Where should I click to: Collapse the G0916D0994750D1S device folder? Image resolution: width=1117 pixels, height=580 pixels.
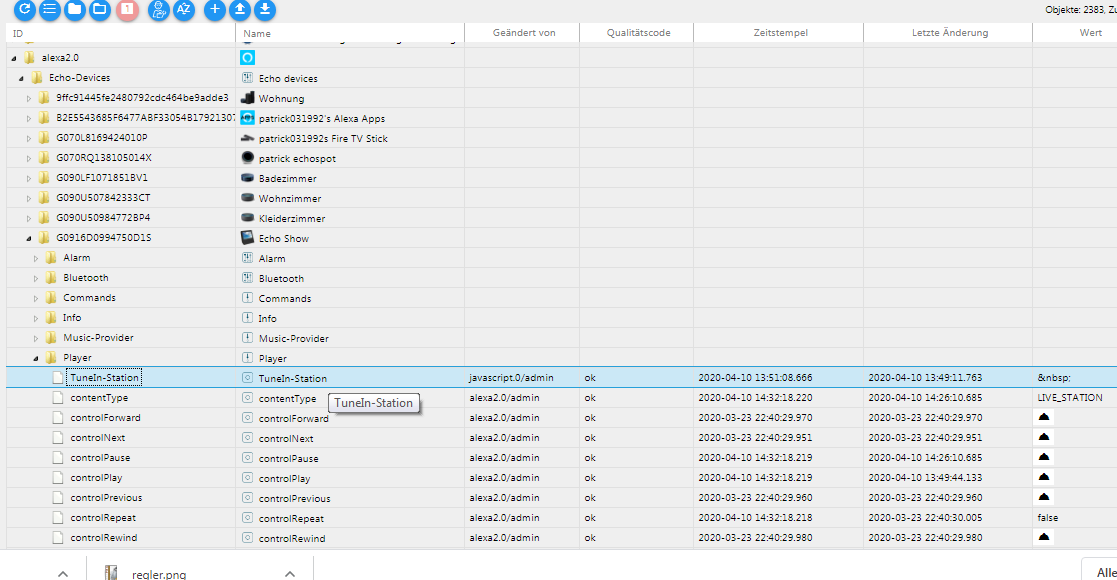28,238
